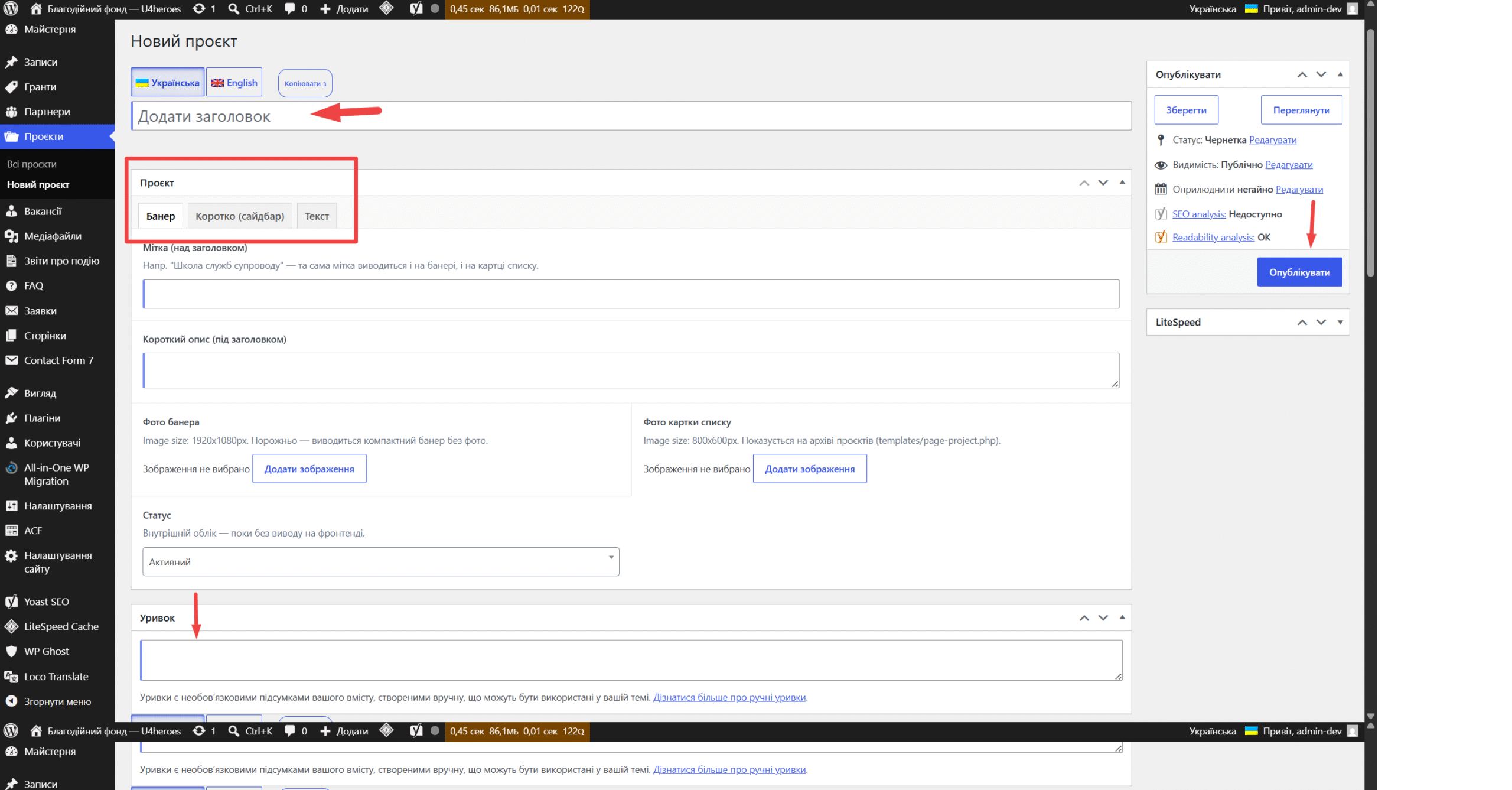
Task: Open Плагіни in the sidebar
Action: coord(42,418)
